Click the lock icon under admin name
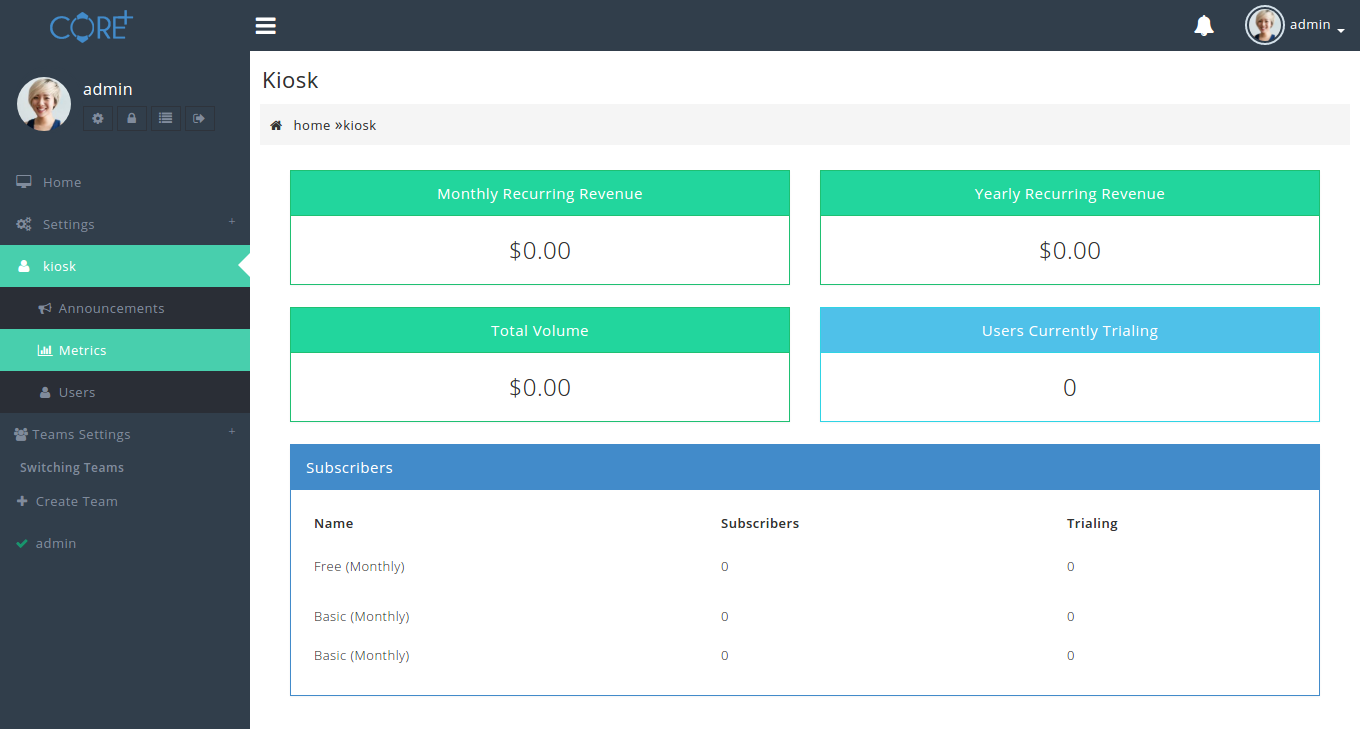The image size is (1360, 729). point(131,118)
